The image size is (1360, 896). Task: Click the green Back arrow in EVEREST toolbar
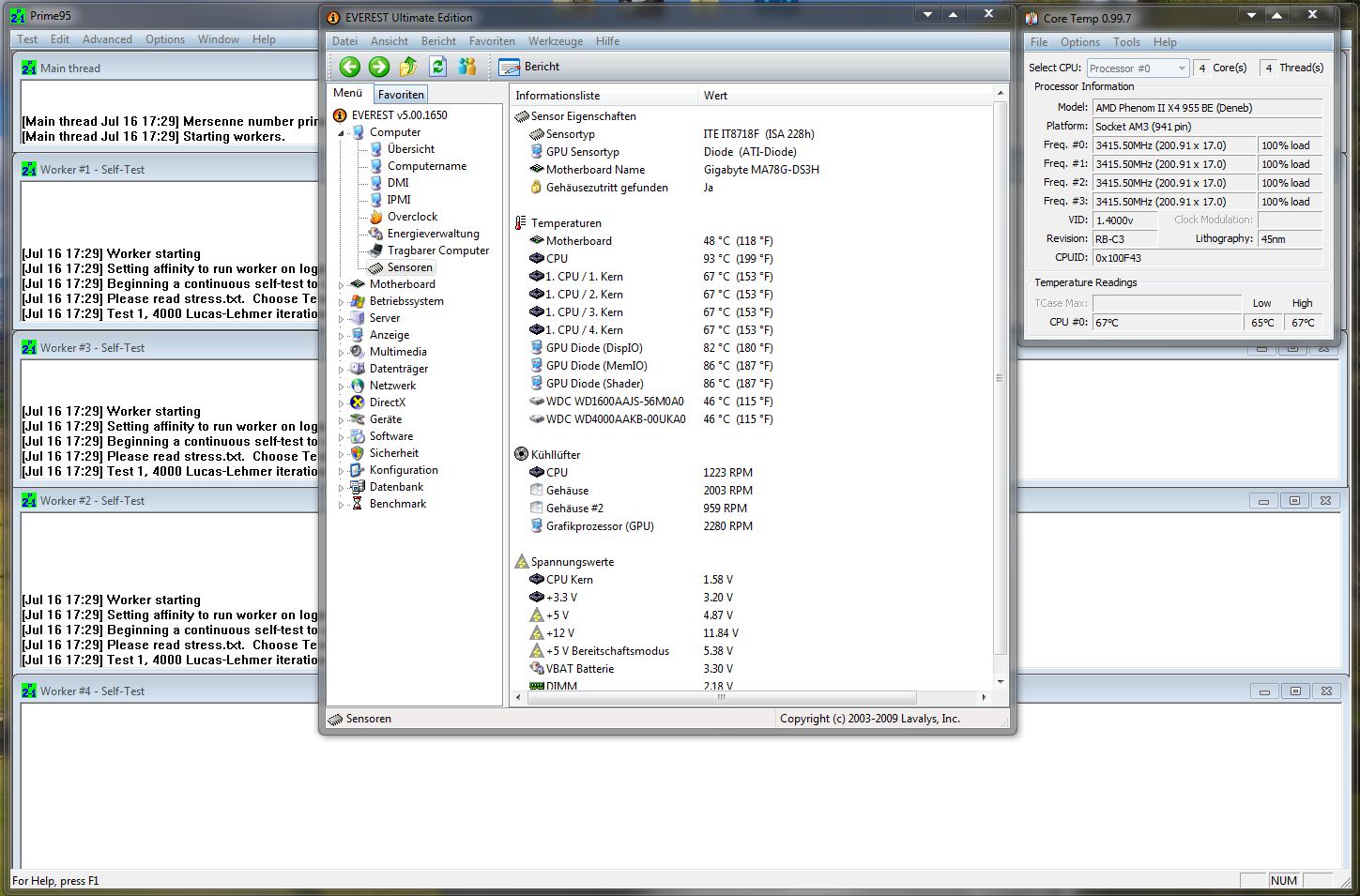point(350,67)
